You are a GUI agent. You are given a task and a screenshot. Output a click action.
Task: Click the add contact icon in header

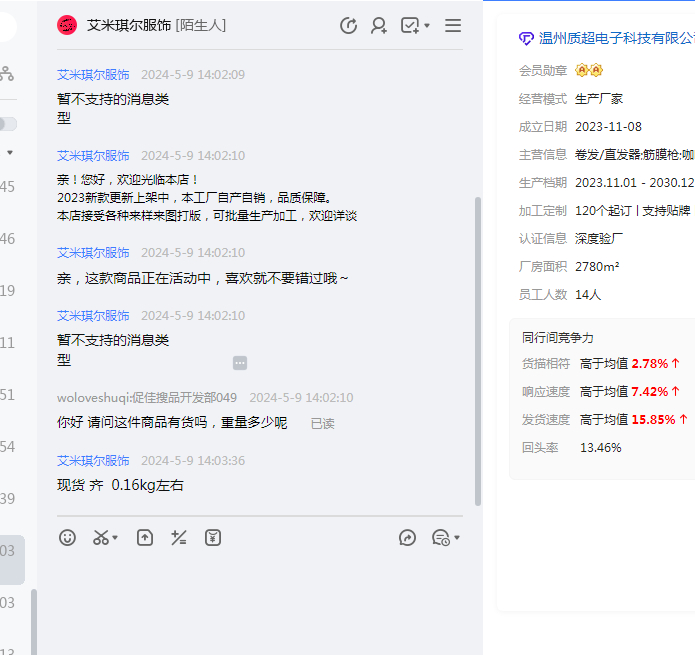(x=379, y=26)
